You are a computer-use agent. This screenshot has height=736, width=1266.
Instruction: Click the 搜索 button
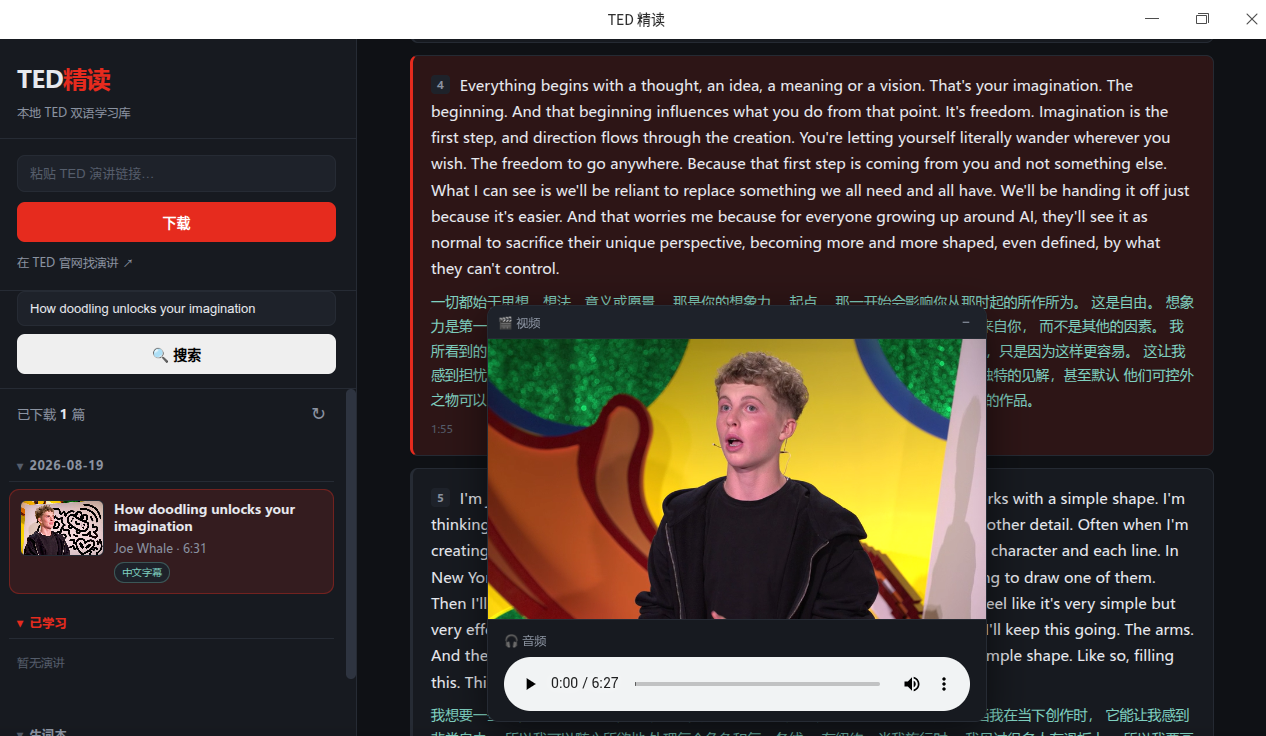(176, 354)
